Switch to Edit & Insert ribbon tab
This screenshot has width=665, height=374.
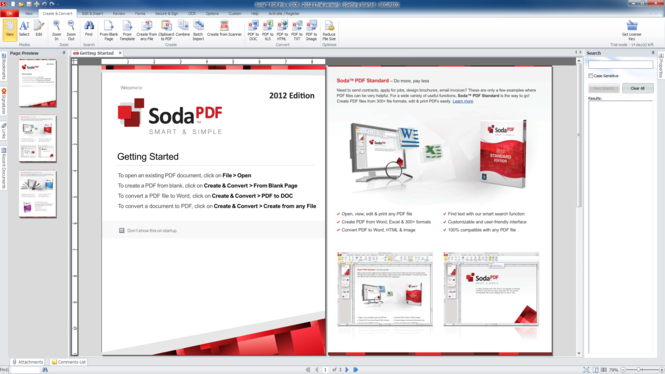click(92, 14)
